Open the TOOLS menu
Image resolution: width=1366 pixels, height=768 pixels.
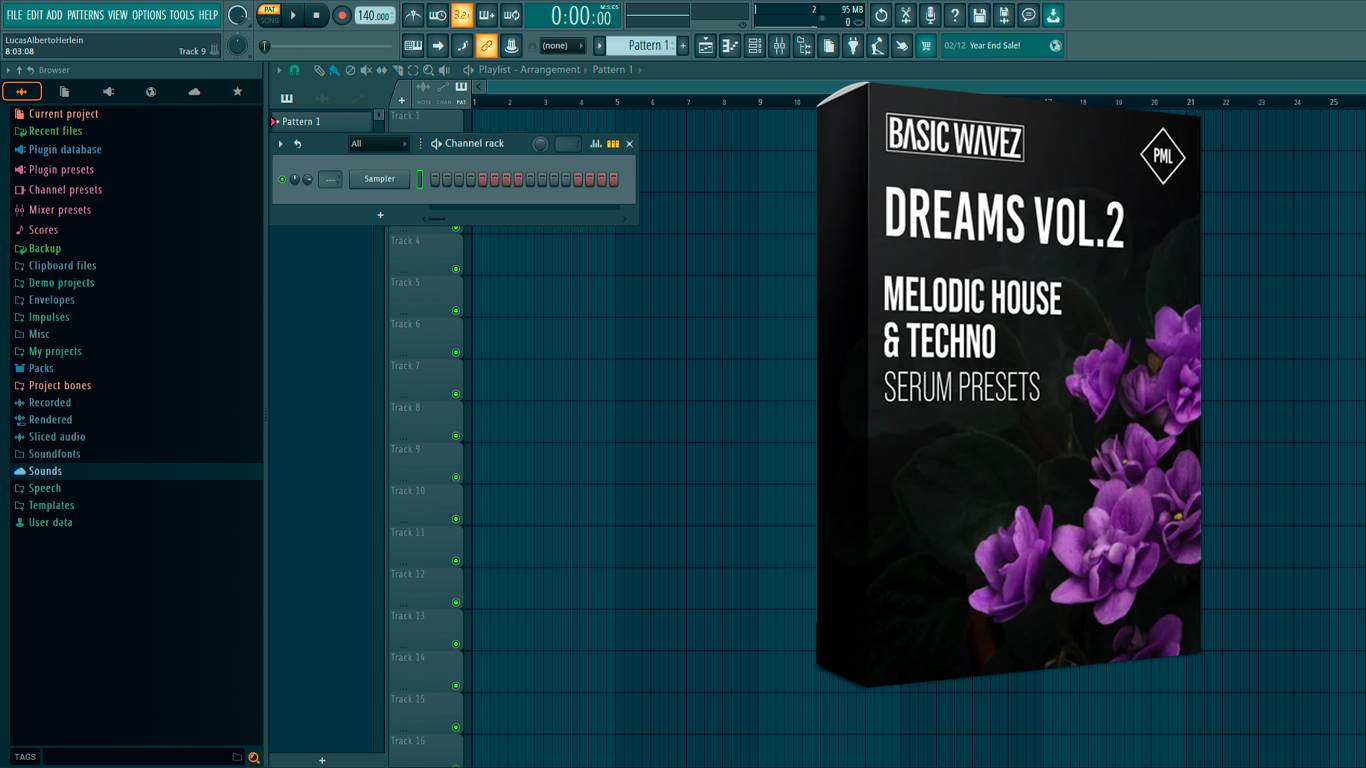(182, 15)
